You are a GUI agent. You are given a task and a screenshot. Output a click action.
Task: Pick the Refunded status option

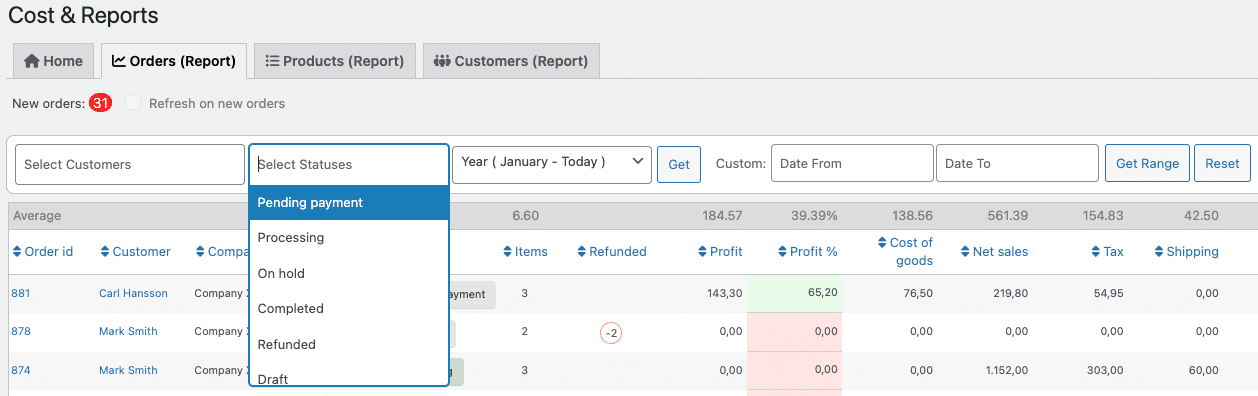(349, 344)
